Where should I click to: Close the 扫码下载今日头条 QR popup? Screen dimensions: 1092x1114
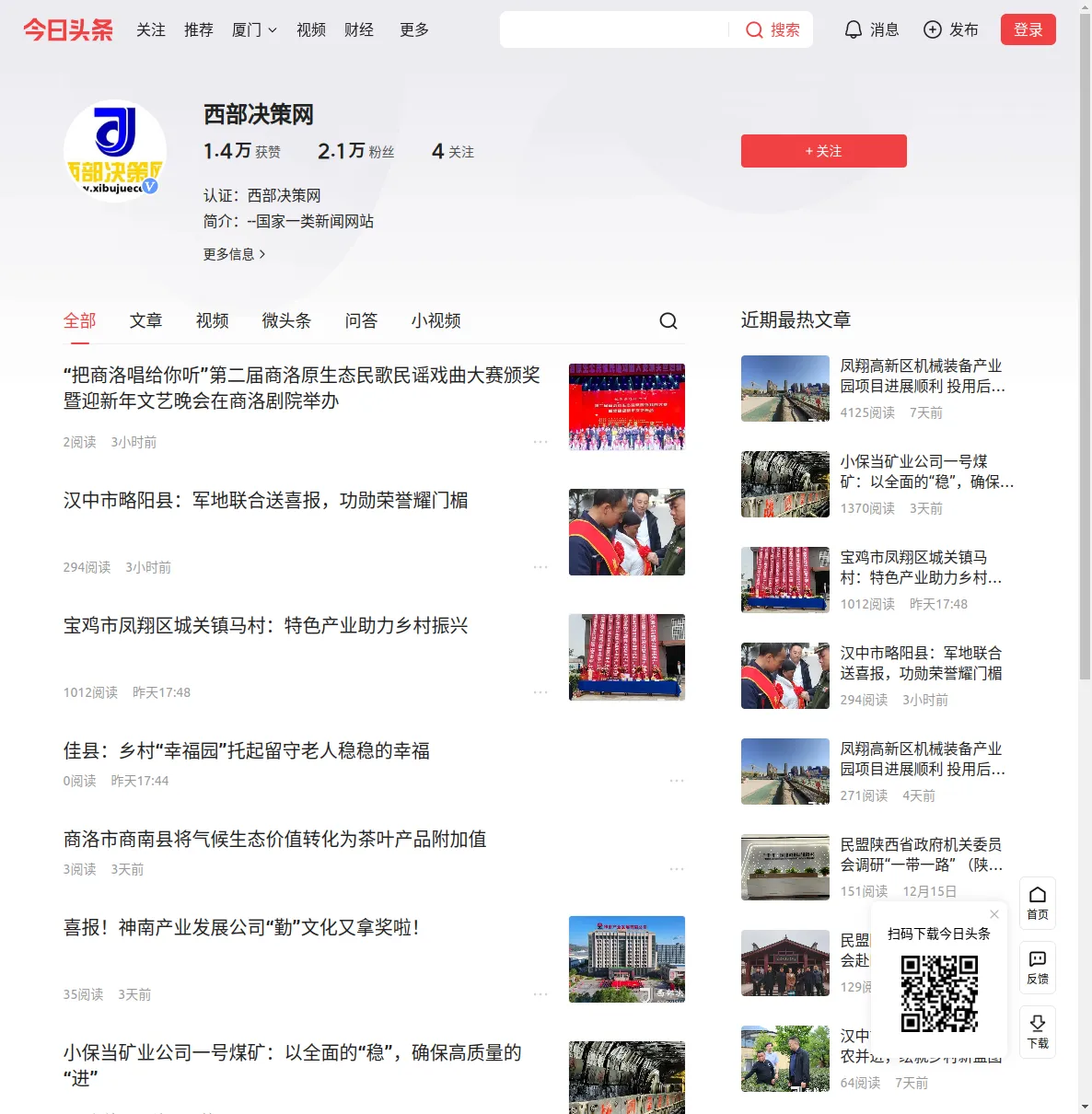coord(994,914)
